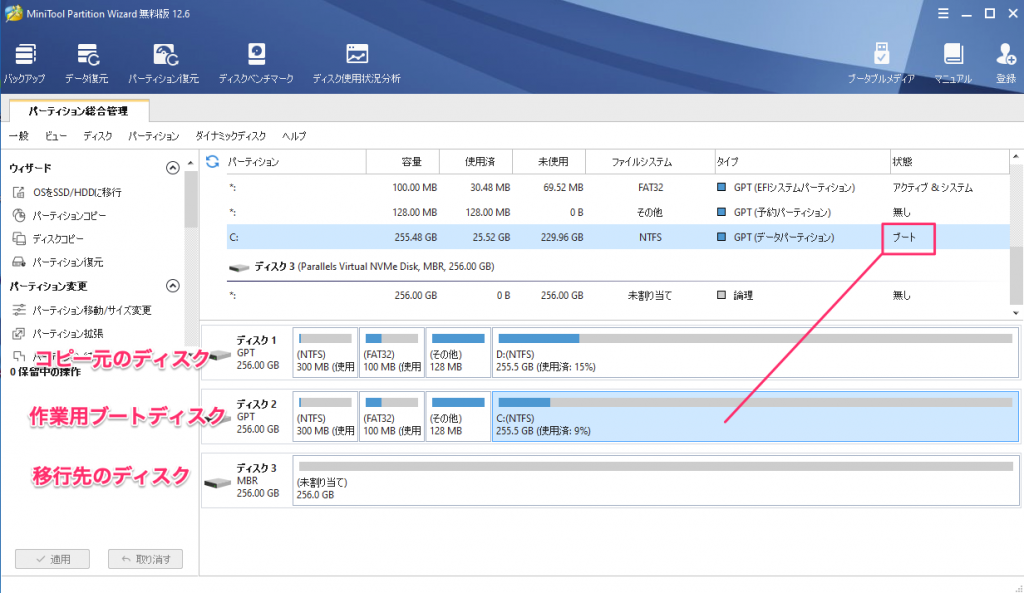Open the マニュアル manual

click(953, 63)
